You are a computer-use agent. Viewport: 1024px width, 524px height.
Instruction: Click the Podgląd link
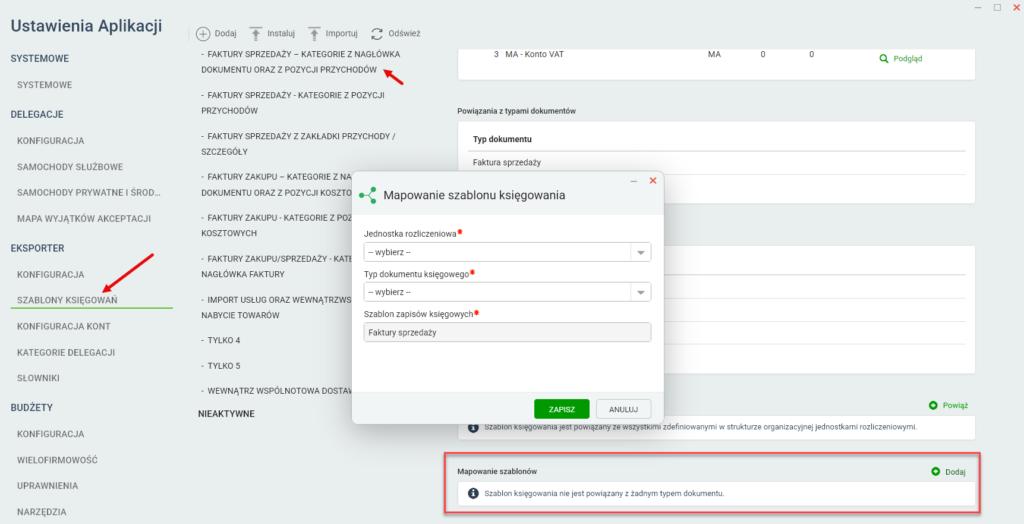(x=908, y=59)
